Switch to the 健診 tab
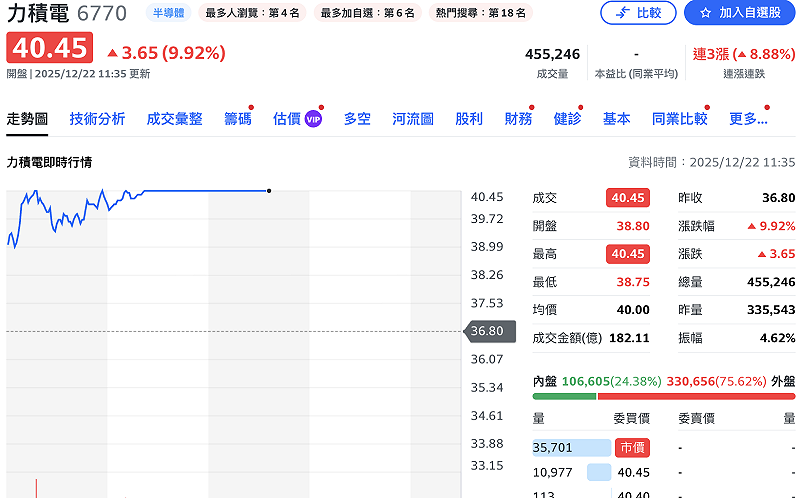The image size is (800, 498). (567, 119)
